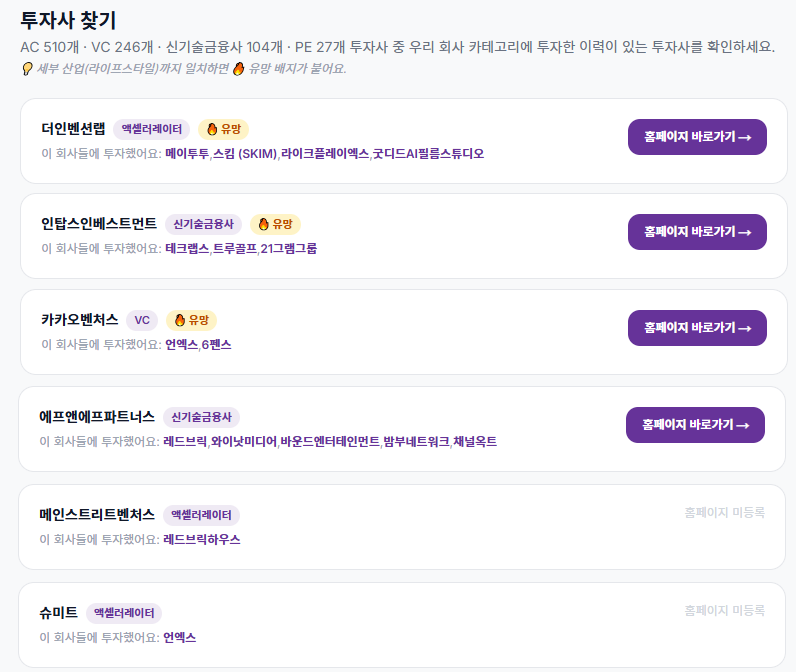This screenshot has width=796, height=672.
Task: Open 밤부네트워크 company link
Action: click(x=416, y=442)
